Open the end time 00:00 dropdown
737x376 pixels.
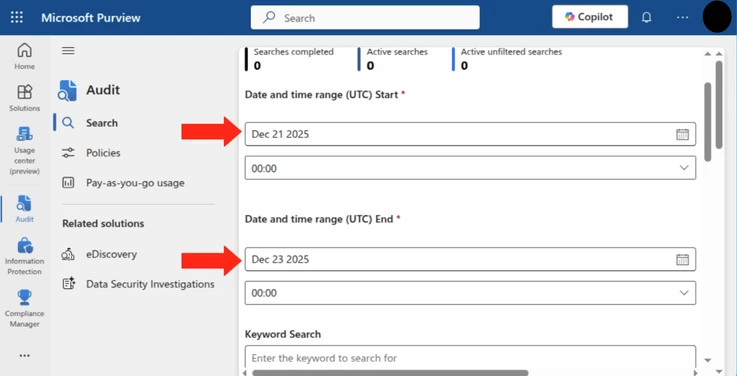(x=470, y=293)
